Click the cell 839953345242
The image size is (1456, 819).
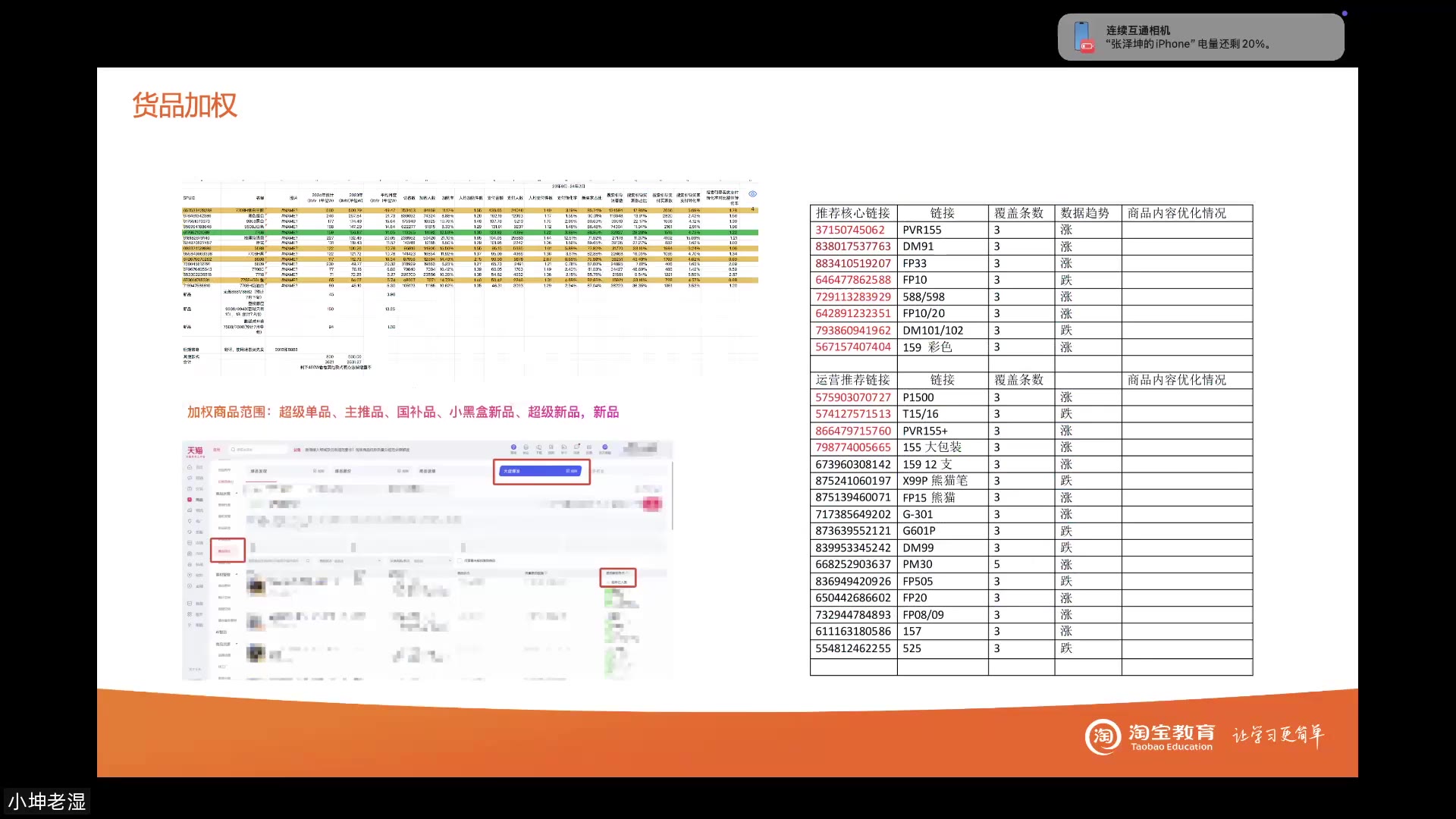(853, 548)
